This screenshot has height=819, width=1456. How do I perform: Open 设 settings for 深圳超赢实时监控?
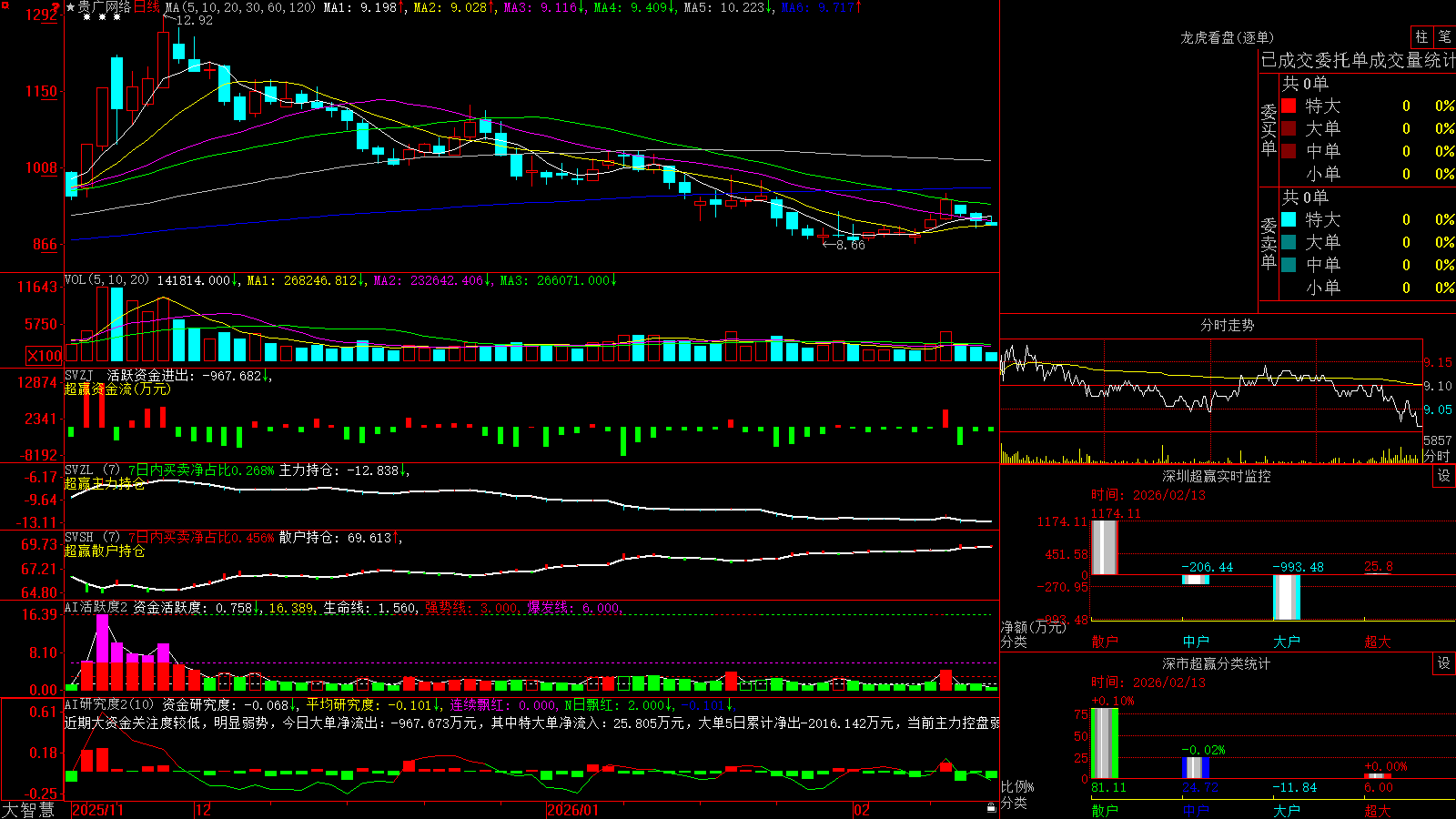(1444, 476)
